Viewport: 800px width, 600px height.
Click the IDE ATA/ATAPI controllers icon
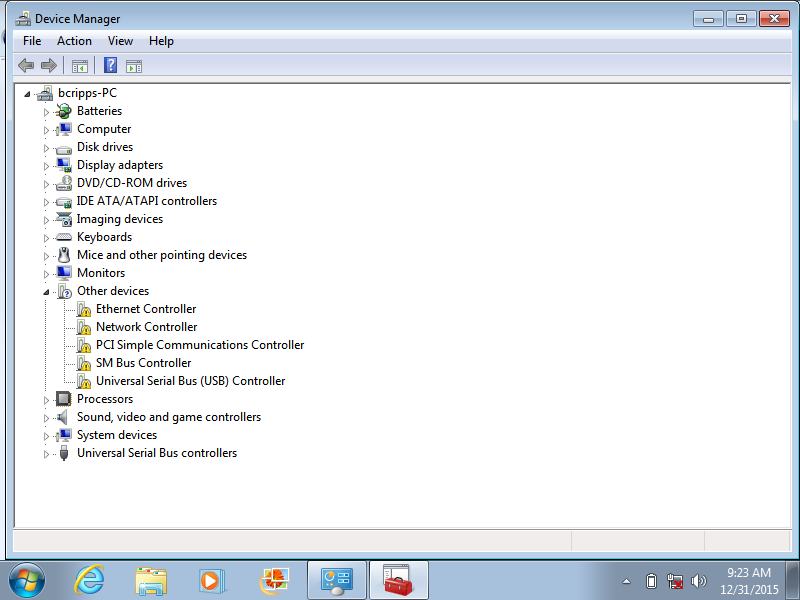tap(64, 202)
